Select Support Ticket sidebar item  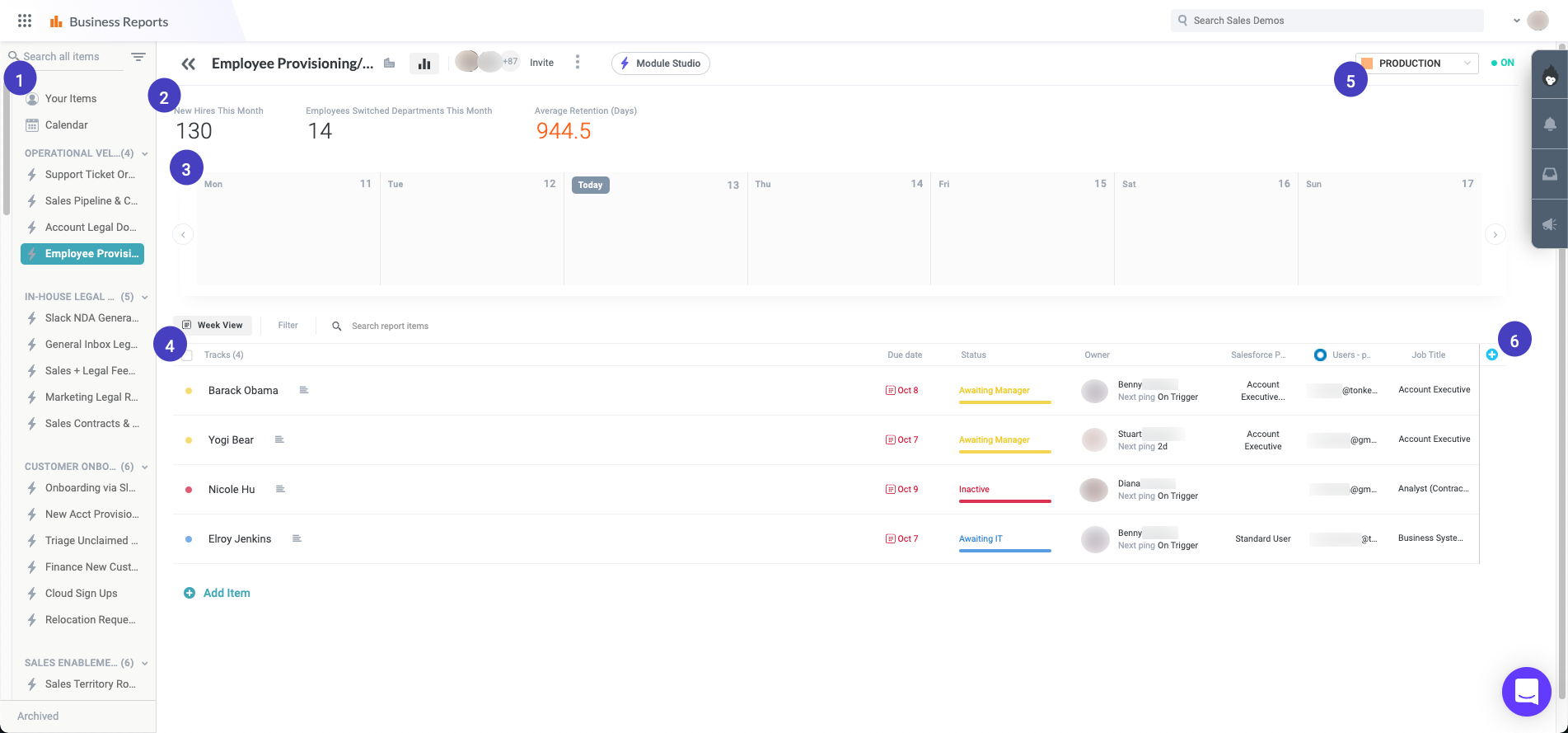tap(89, 175)
